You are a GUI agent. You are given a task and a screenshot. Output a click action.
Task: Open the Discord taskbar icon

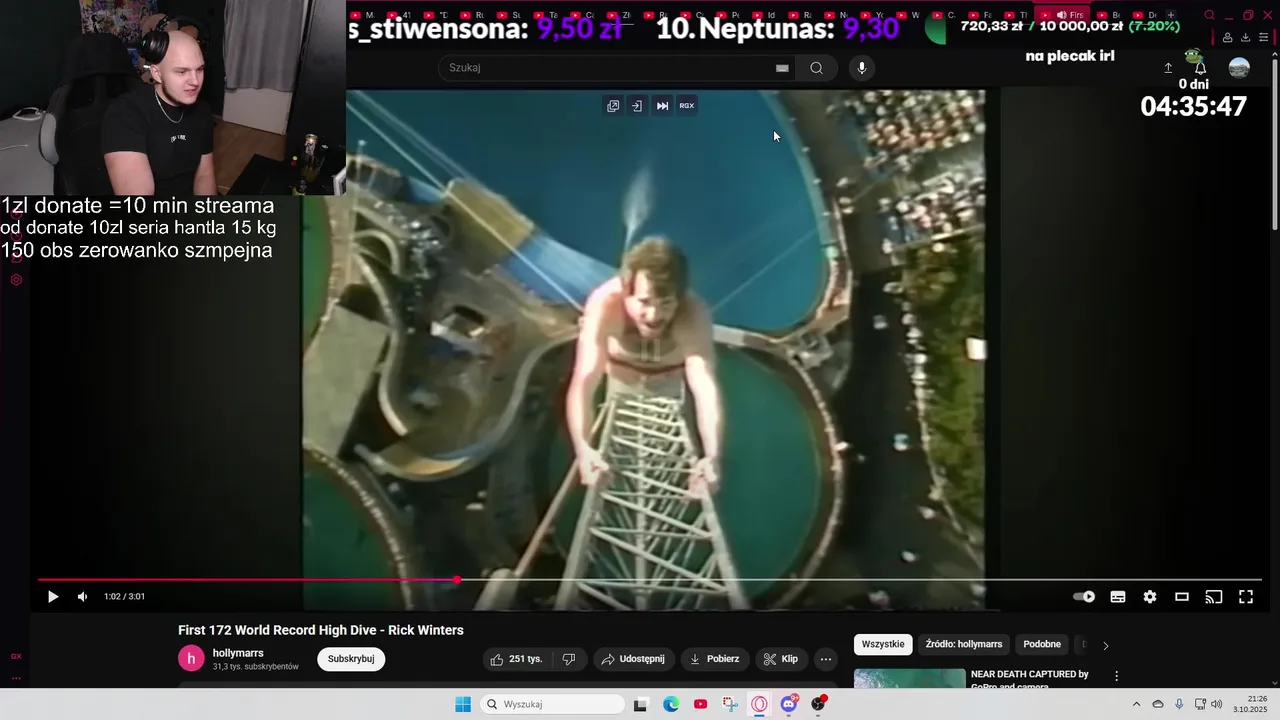point(789,704)
